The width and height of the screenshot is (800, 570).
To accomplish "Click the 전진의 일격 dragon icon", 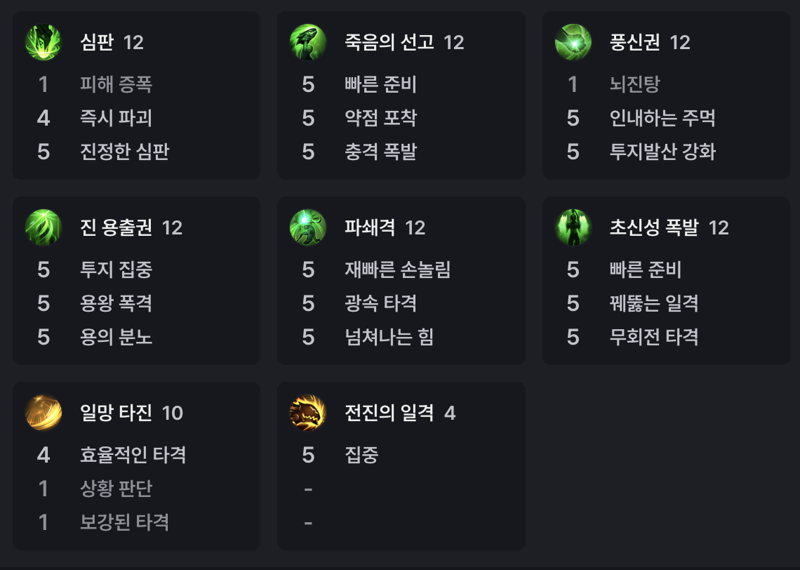I will pyautogui.click(x=308, y=413).
